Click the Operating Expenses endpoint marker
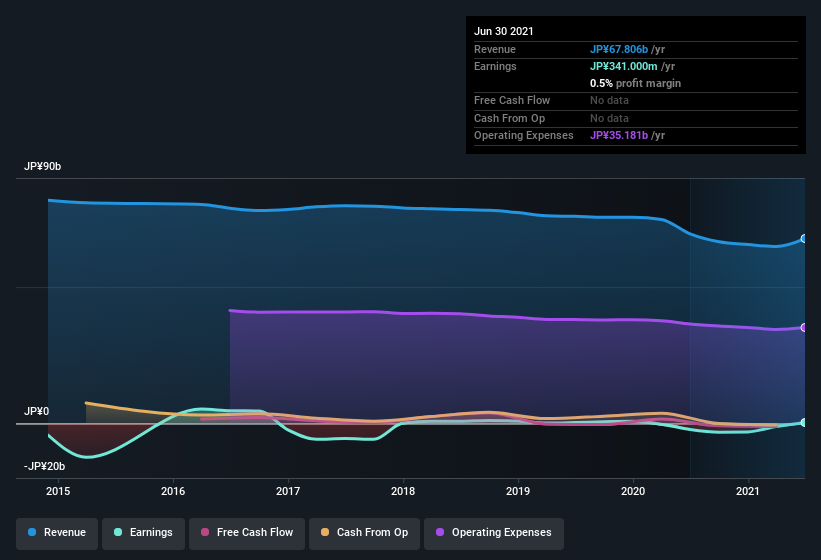Image resolution: width=821 pixels, height=560 pixels. click(x=804, y=328)
